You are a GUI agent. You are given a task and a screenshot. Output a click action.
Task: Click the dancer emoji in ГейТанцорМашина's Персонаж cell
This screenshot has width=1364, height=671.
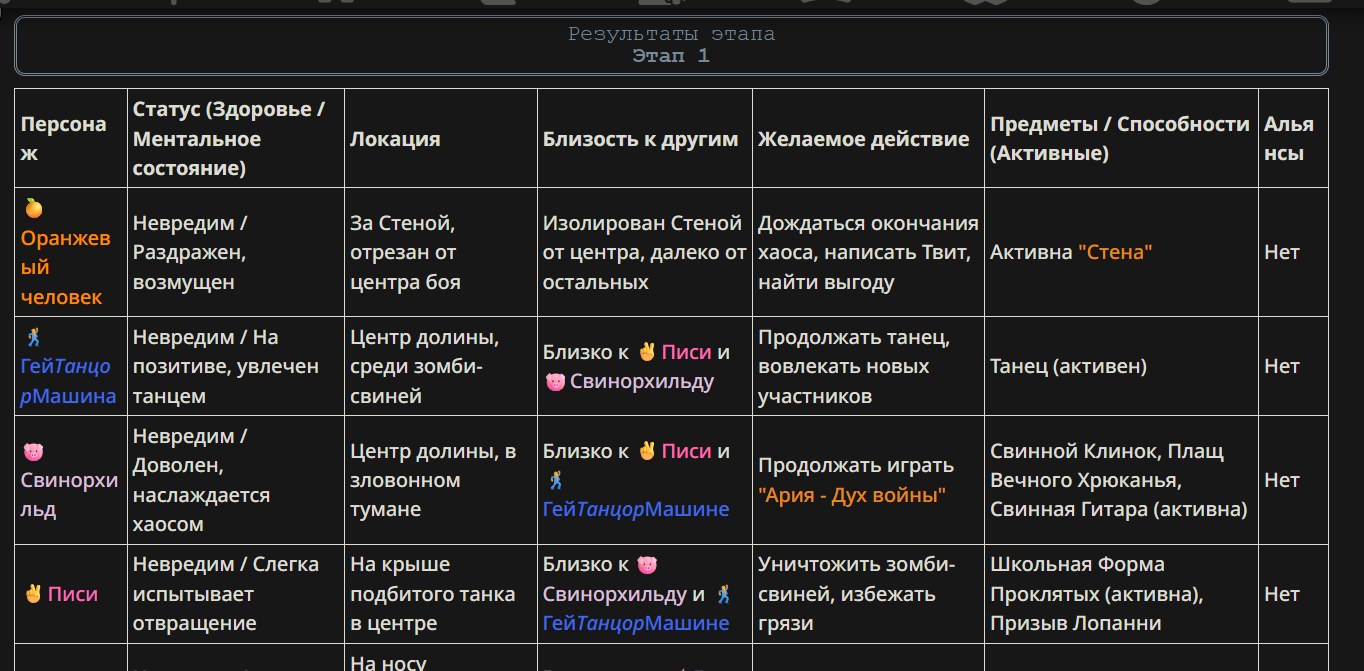[x=33, y=337]
